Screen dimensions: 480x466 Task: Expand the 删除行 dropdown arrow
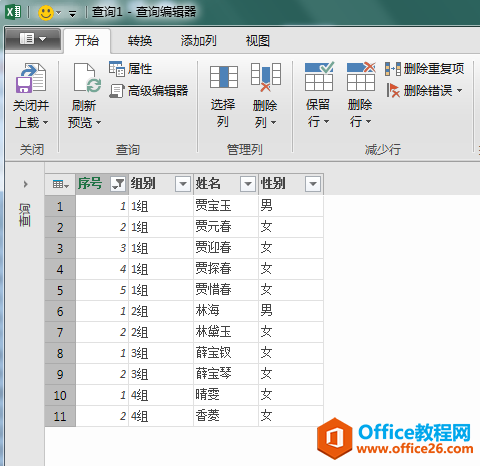point(368,122)
